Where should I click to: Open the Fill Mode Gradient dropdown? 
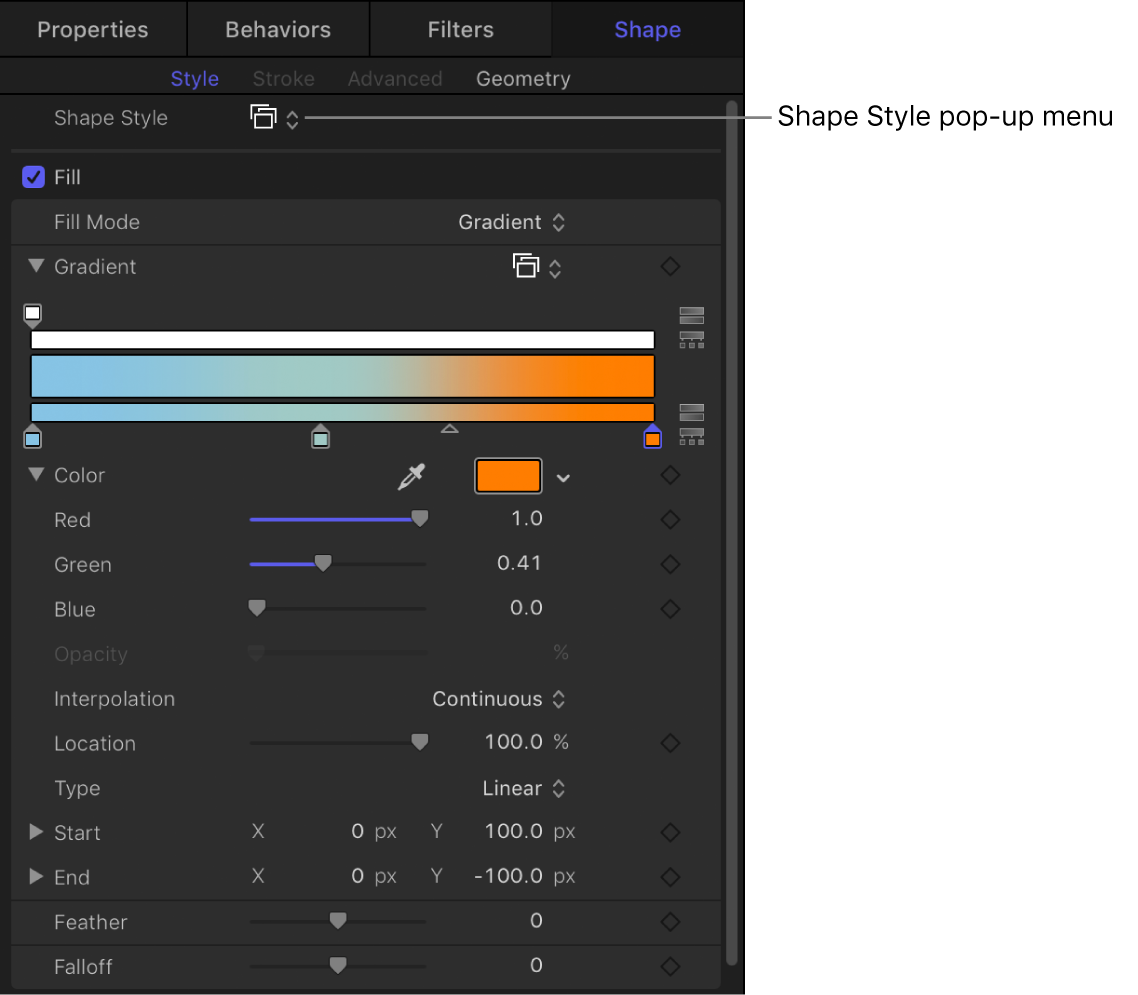[x=512, y=222]
